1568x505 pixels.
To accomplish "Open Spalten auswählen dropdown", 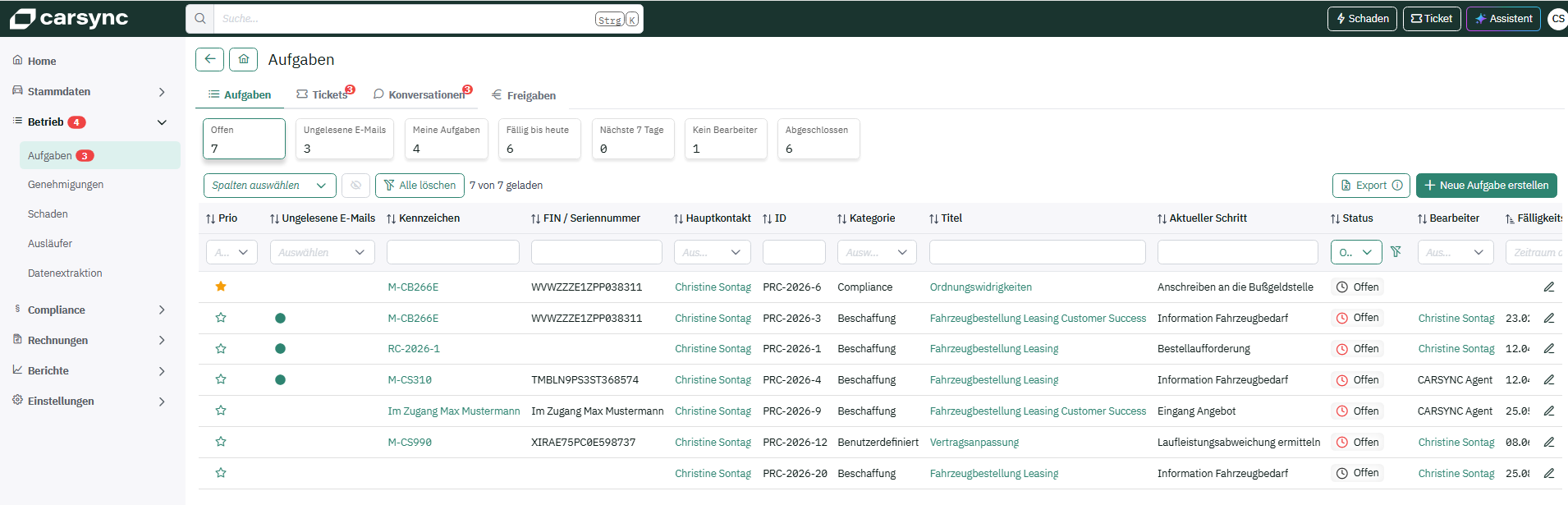I will pyautogui.click(x=270, y=186).
